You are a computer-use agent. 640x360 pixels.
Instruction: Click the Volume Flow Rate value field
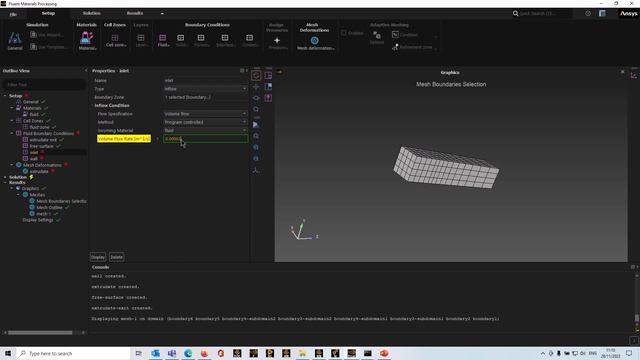pos(205,139)
